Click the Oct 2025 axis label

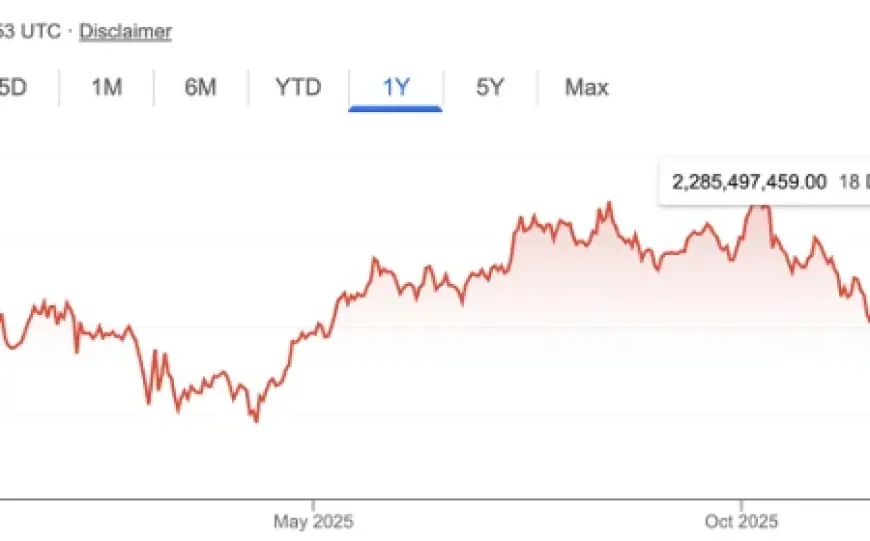(741, 521)
